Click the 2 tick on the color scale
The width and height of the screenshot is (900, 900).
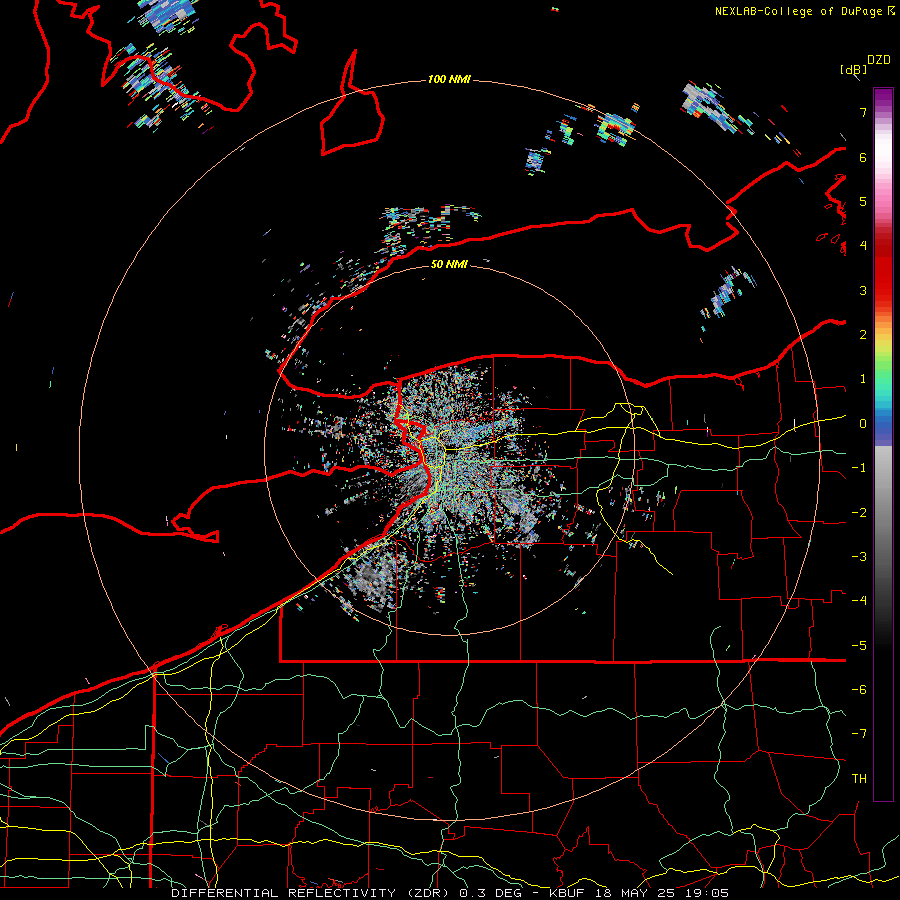[x=863, y=335]
